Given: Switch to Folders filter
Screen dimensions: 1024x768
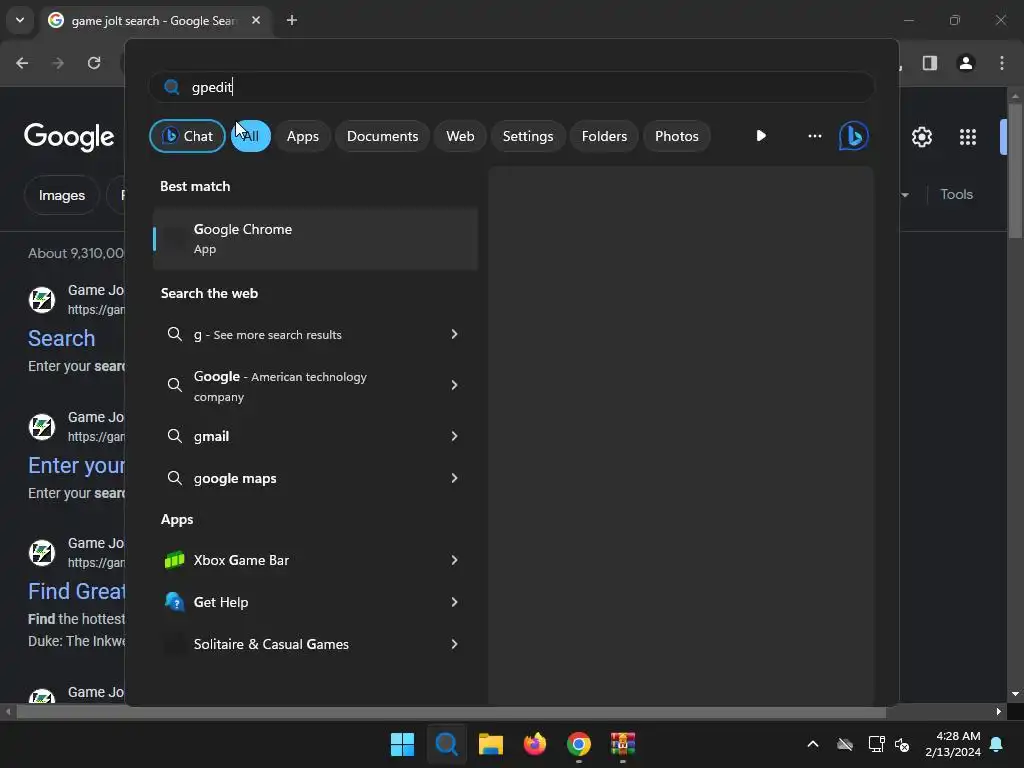Looking at the screenshot, I should tap(604, 136).
